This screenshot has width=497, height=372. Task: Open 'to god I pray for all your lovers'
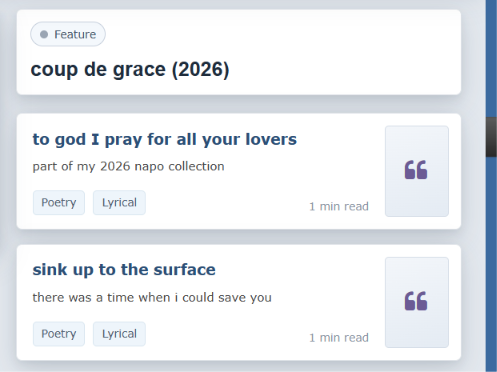[x=165, y=139]
